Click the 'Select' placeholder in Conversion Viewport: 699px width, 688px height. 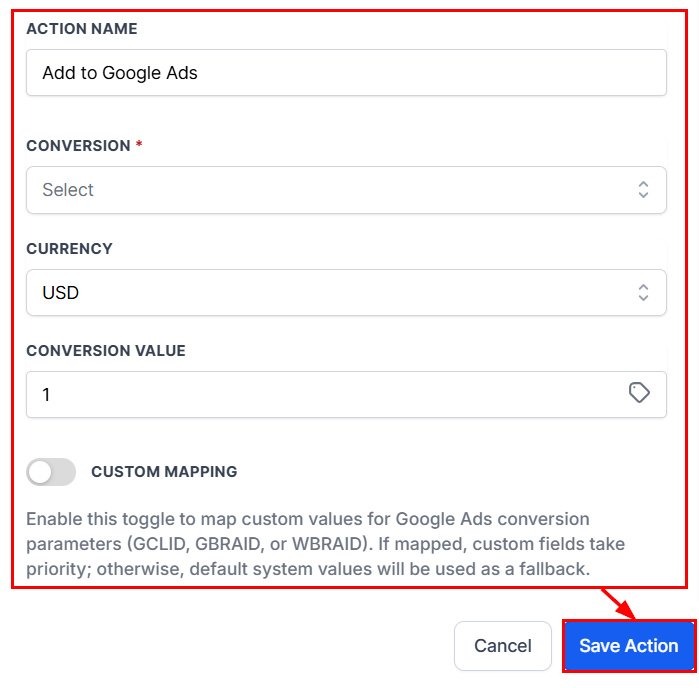[x=68, y=190]
